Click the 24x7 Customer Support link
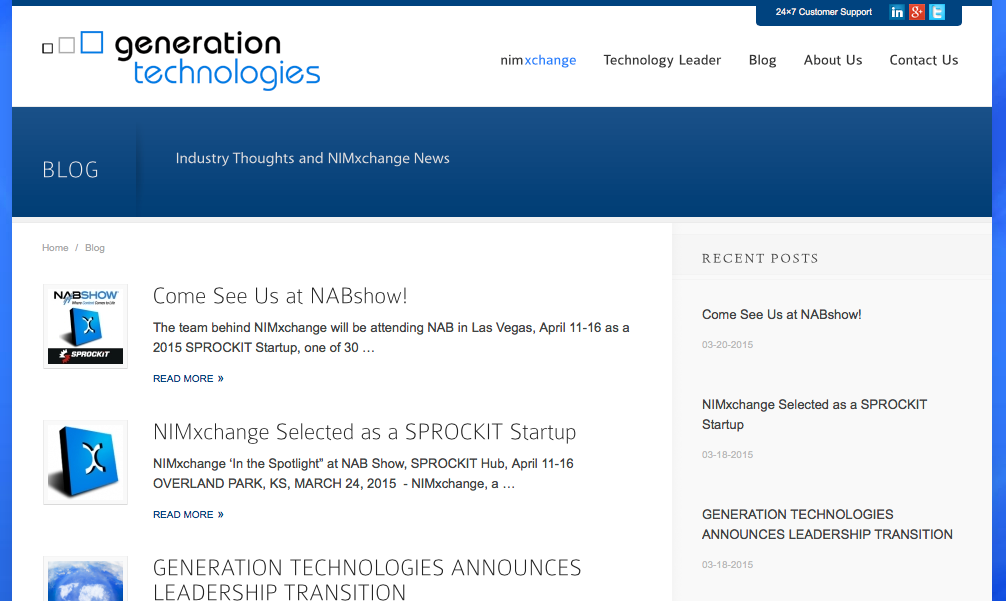Screen dimensions: 1006x601 coord(823,12)
